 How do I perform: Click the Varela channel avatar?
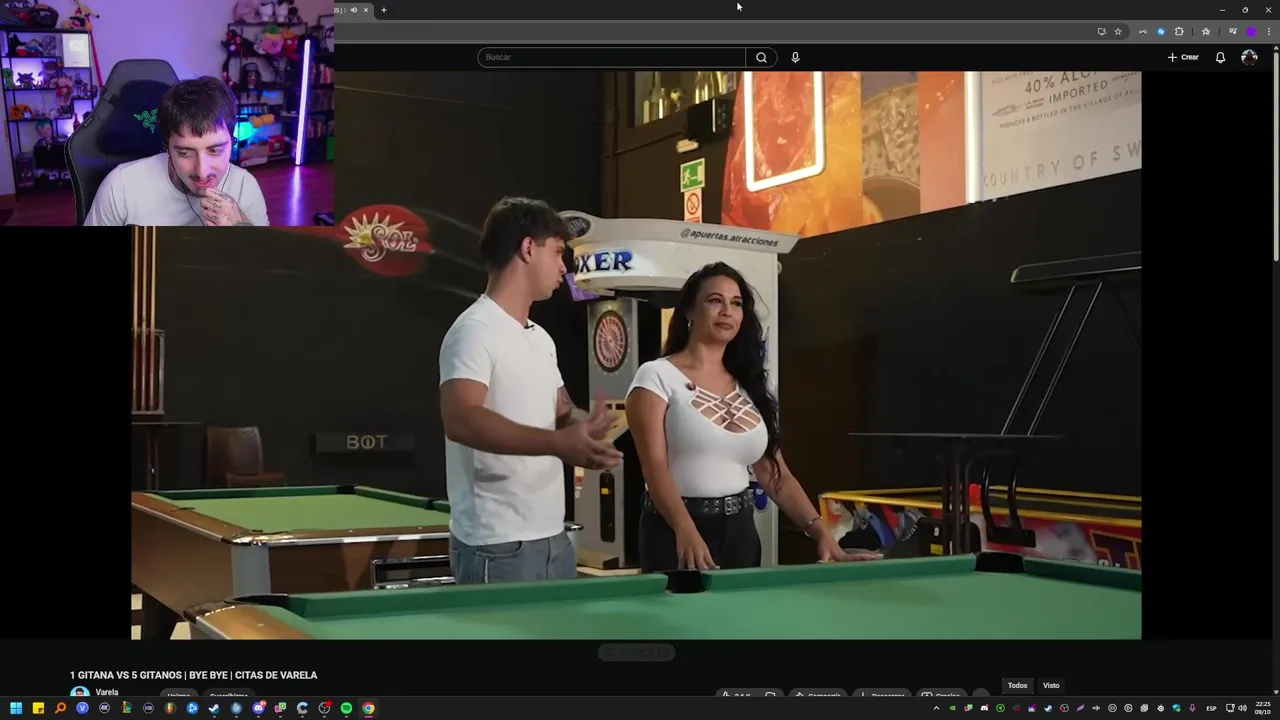click(79, 693)
